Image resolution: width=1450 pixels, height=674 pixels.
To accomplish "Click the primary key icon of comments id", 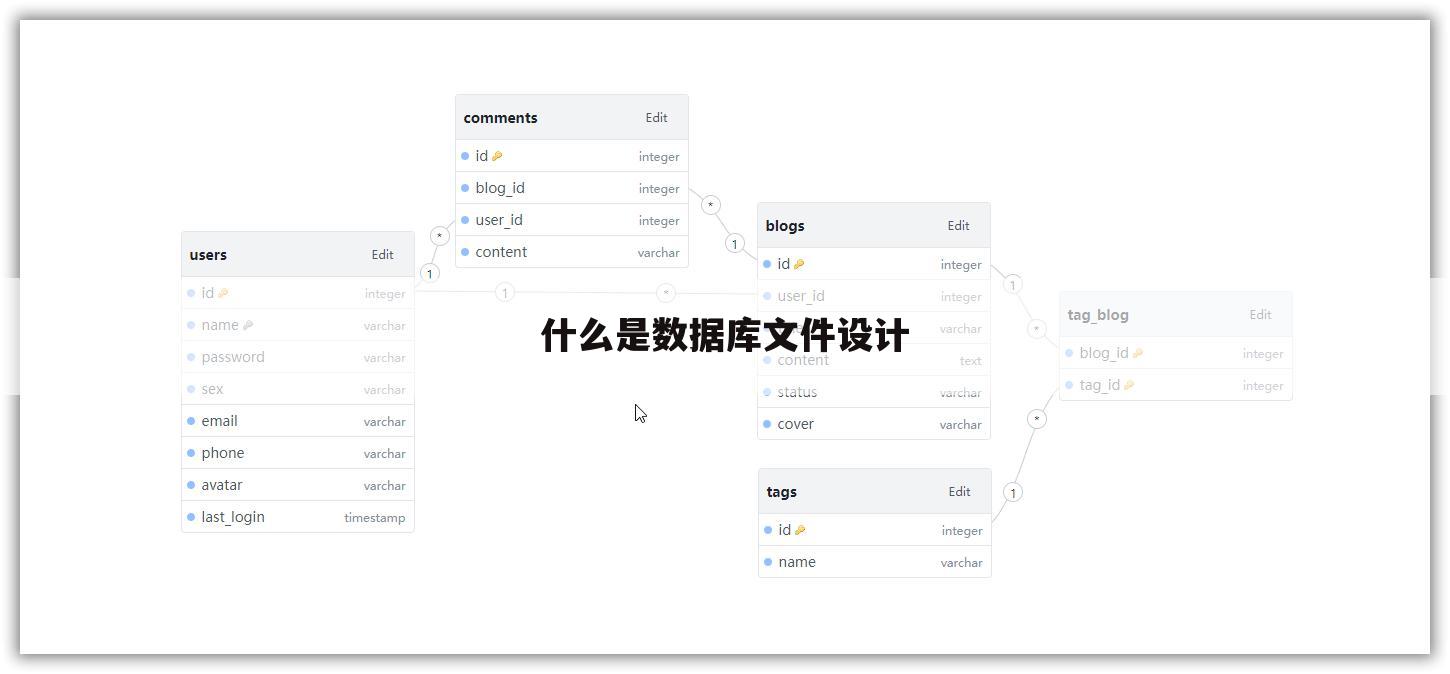I will click(497, 156).
